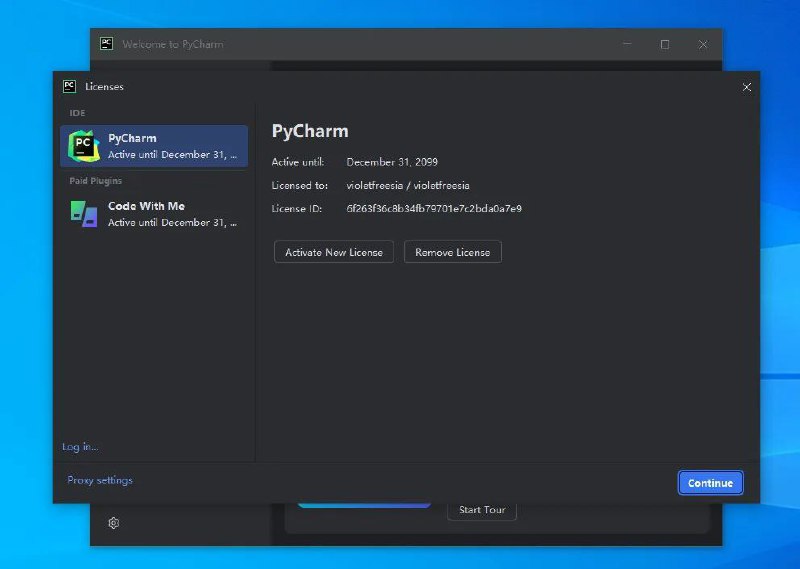Viewport: 800px width, 569px height.
Task: Click the PyCharm product icon in license list
Action: click(x=83, y=146)
